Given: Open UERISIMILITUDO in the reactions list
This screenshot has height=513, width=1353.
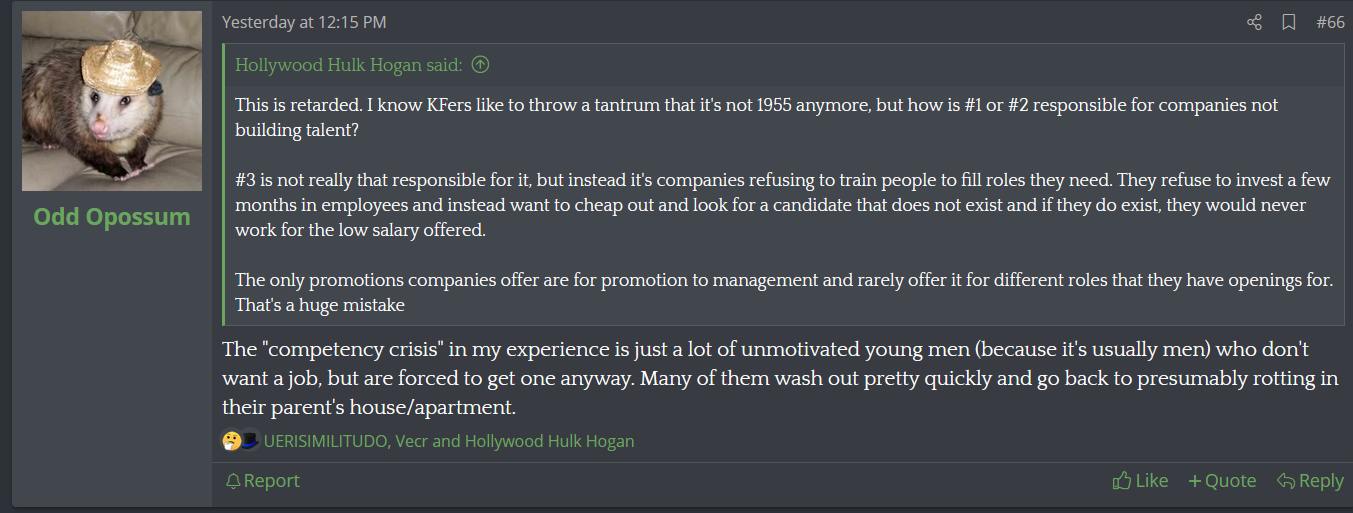Looking at the screenshot, I should pos(325,441).
